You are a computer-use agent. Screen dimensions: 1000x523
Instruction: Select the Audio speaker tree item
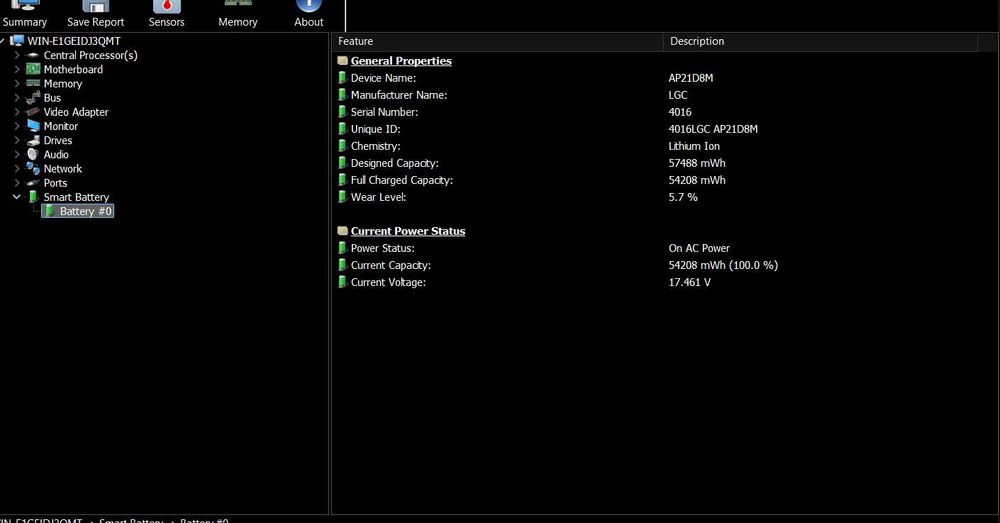coord(56,154)
